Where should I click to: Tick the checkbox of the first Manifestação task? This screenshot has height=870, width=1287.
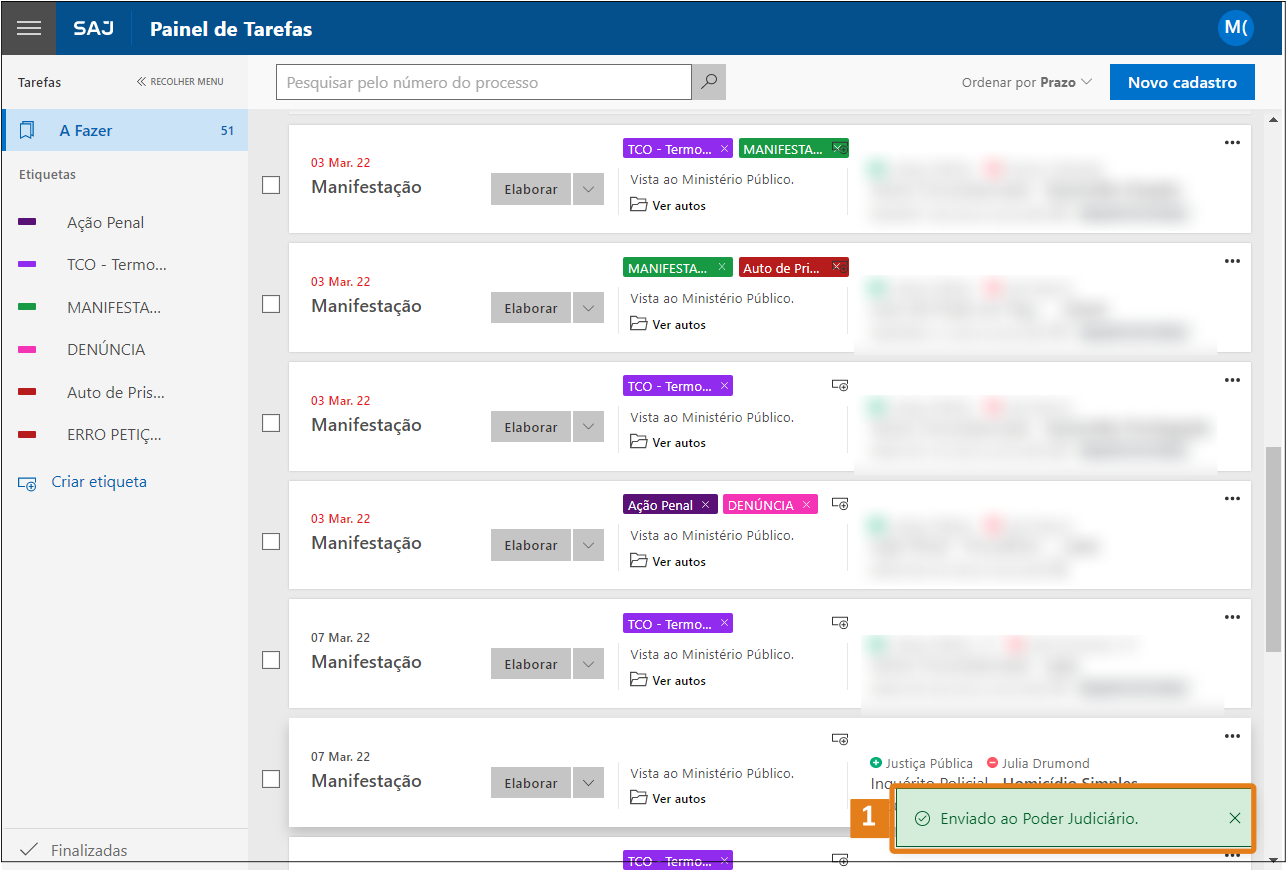point(271,186)
